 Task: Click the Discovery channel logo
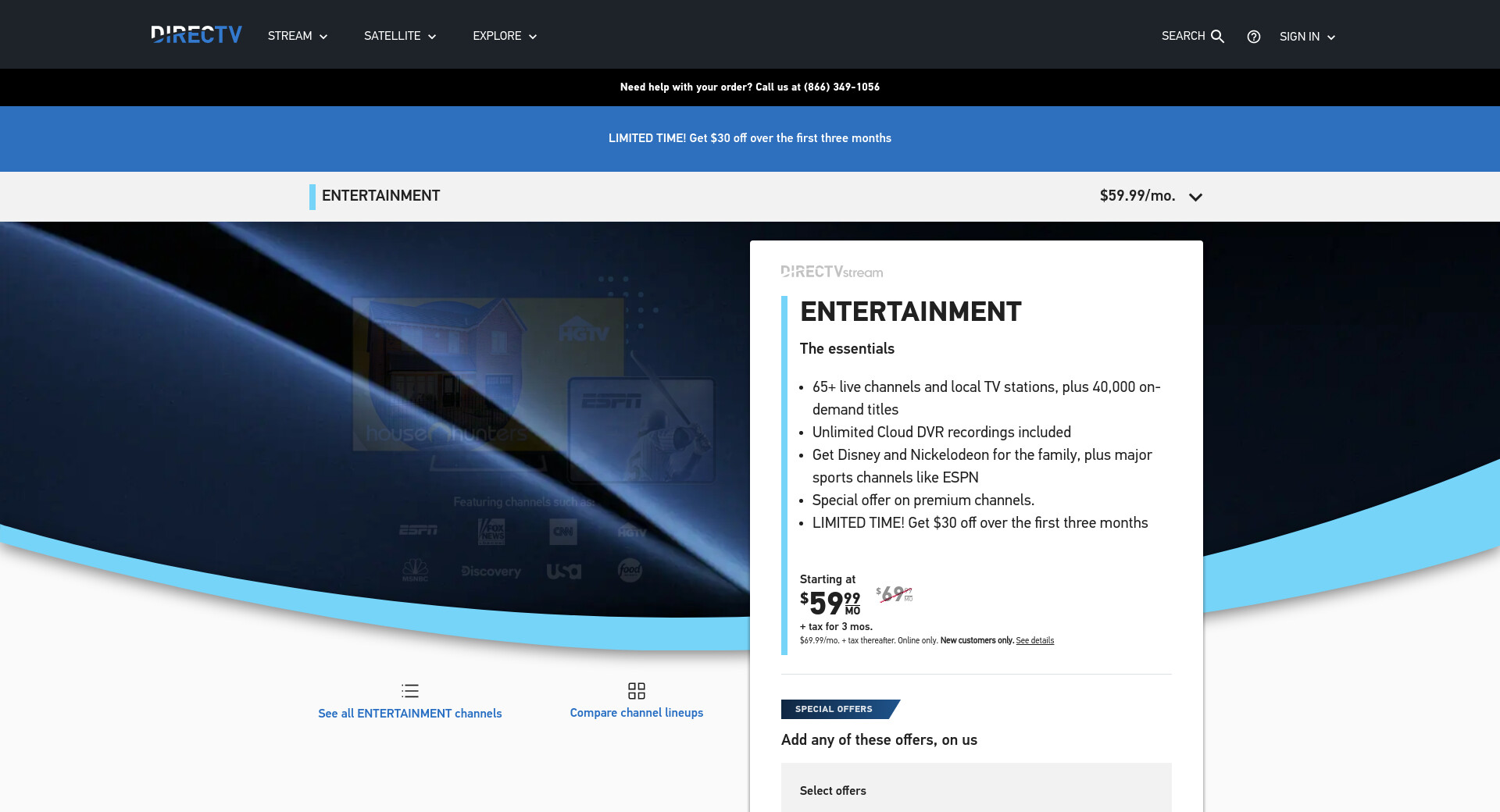491,572
